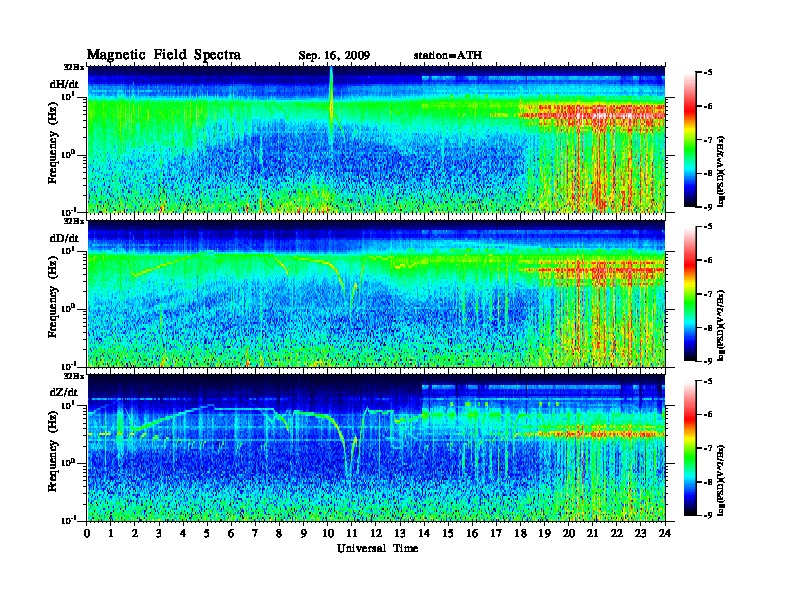Click the -8 tick on dD/dt color scale
Screen dimensions: 792x612
point(708,327)
